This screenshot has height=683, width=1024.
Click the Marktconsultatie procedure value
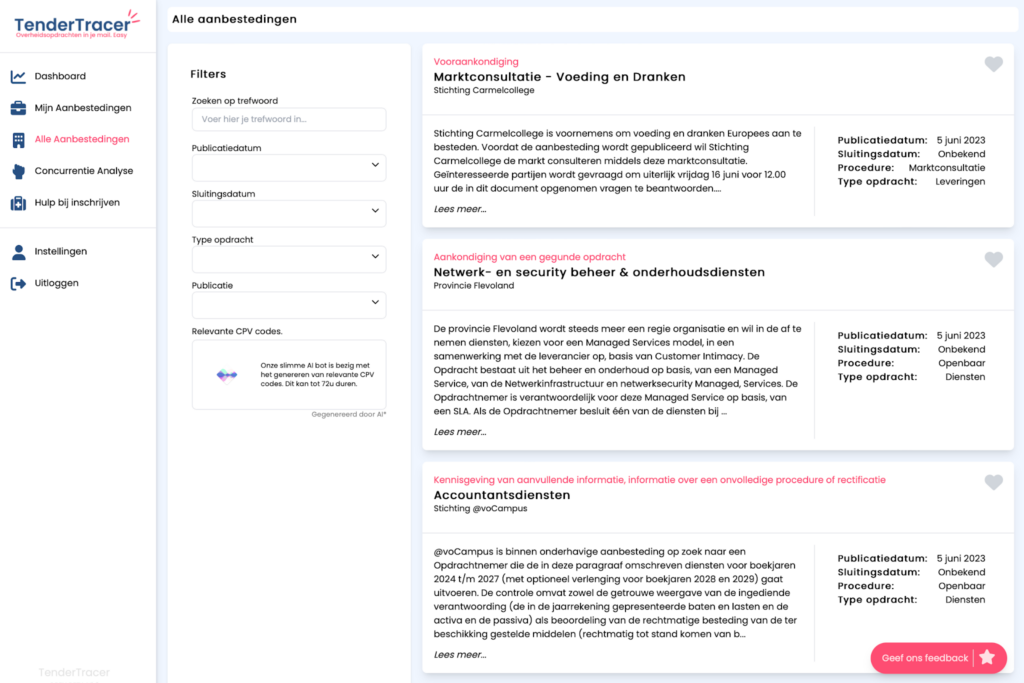[947, 168]
